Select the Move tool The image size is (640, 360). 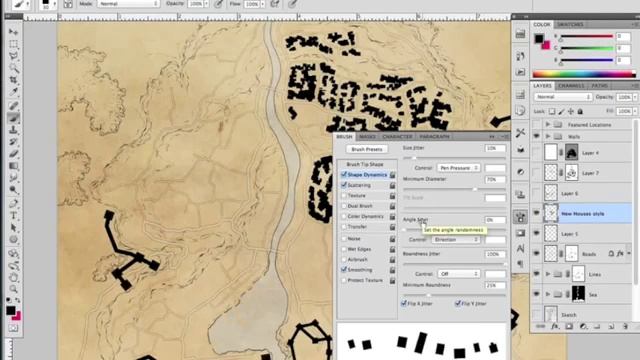(13, 32)
